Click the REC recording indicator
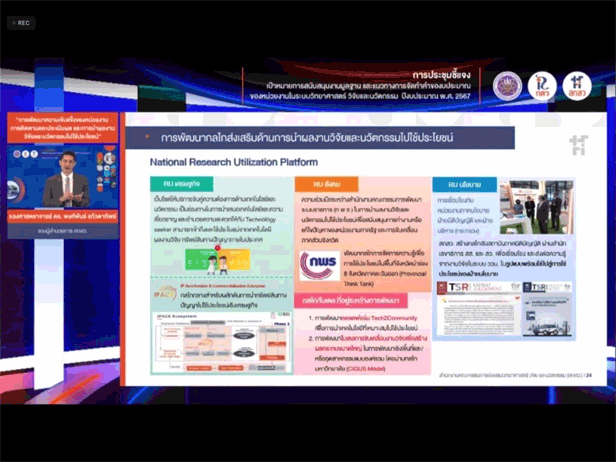This screenshot has height=462, width=616. [21, 23]
